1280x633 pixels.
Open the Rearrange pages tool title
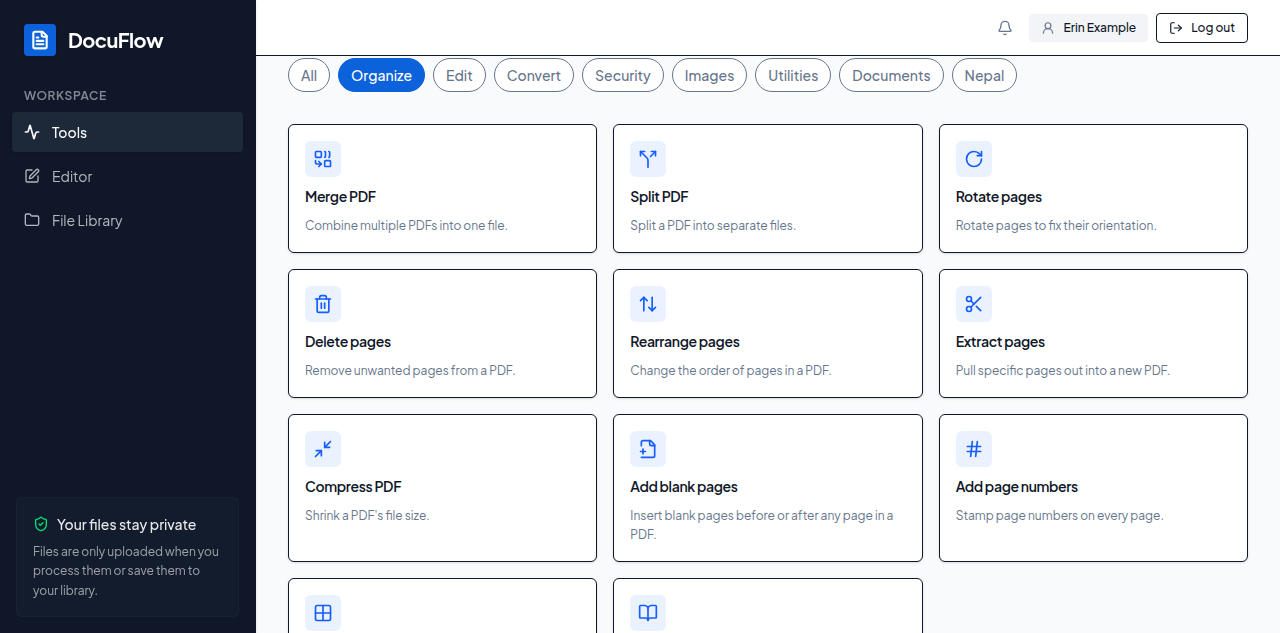(685, 342)
